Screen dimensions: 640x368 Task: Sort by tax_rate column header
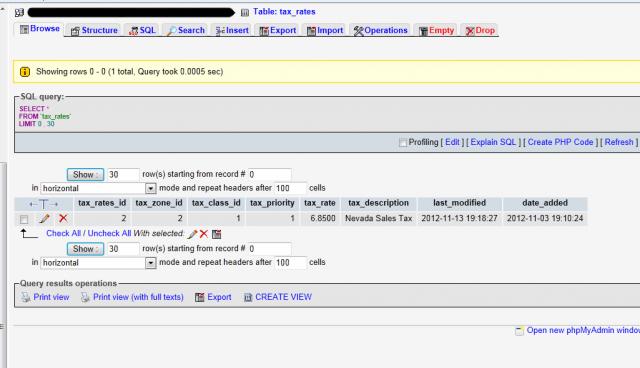(x=320, y=203)
